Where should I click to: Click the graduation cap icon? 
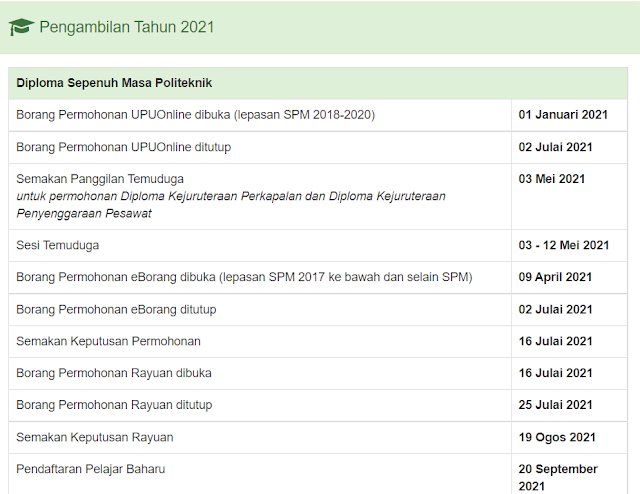click(21, 27)
